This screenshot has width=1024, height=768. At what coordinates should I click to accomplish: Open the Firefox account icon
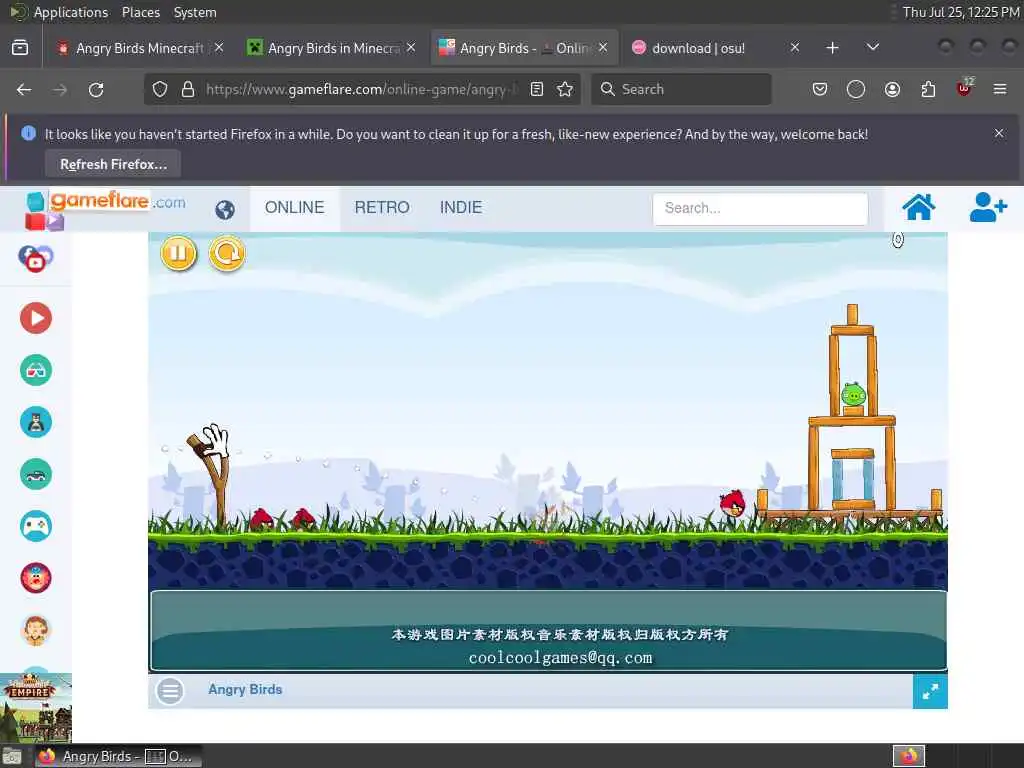892,89
